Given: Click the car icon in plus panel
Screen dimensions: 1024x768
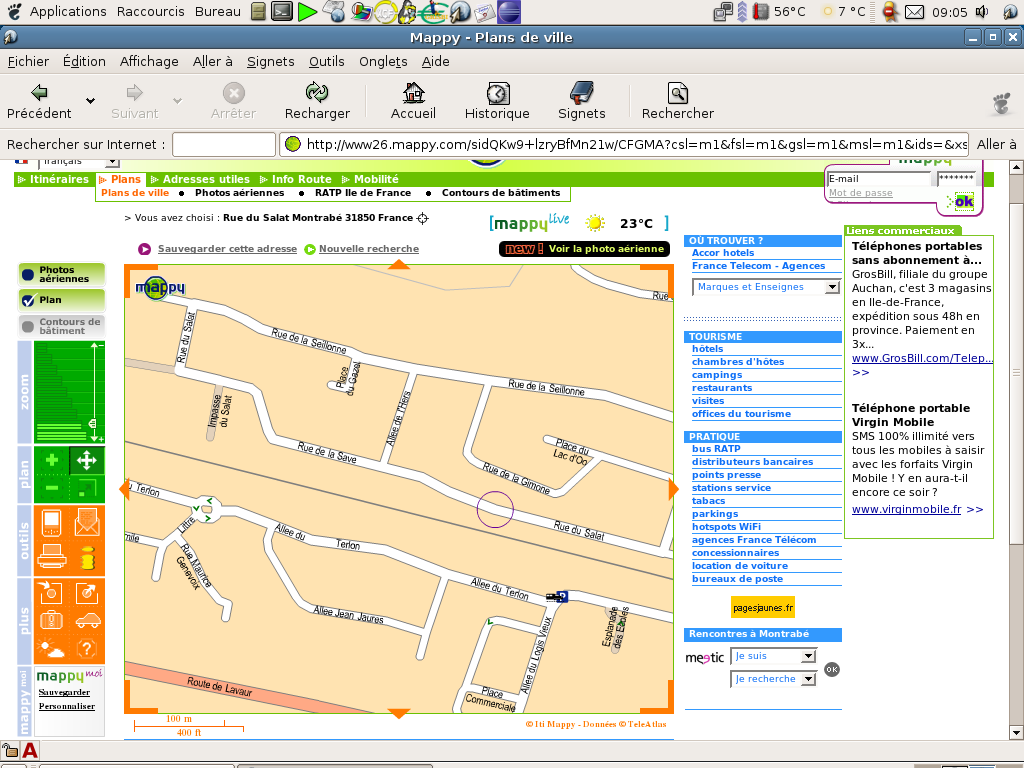Looking at the screenshot, I should [x=88, y=620].
